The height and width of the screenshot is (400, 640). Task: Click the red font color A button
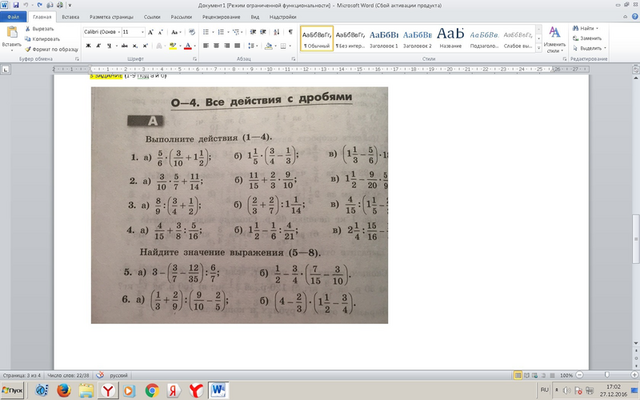pyautogui.click(x=188, y=46)
